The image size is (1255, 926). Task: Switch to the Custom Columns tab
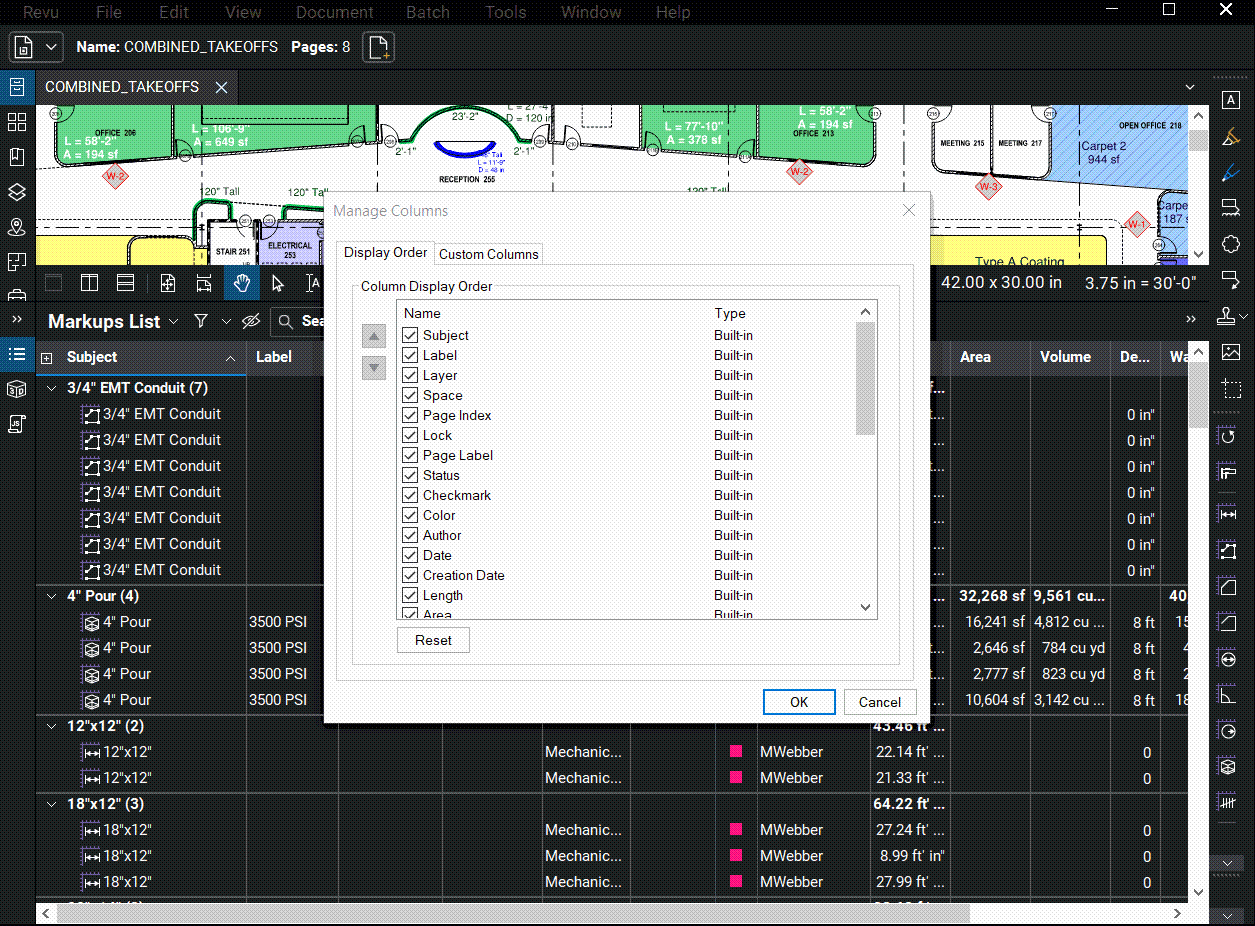(488, 253)
